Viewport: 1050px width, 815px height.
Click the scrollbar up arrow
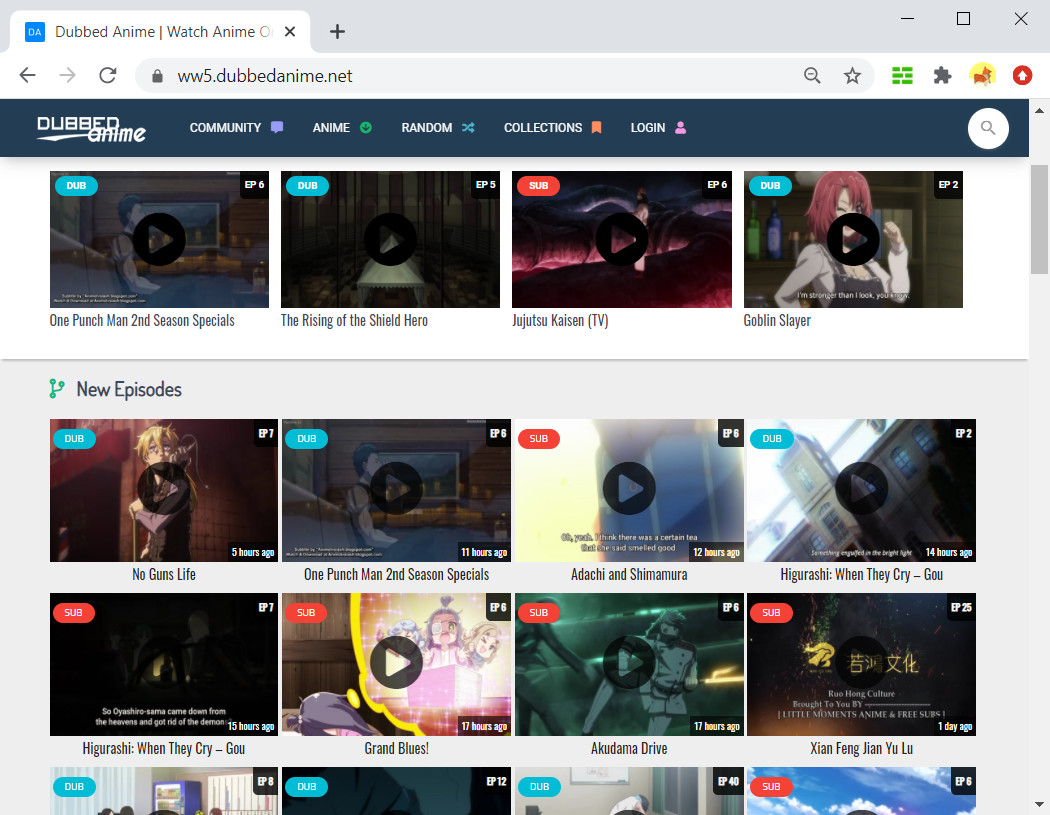(1039, 110)
